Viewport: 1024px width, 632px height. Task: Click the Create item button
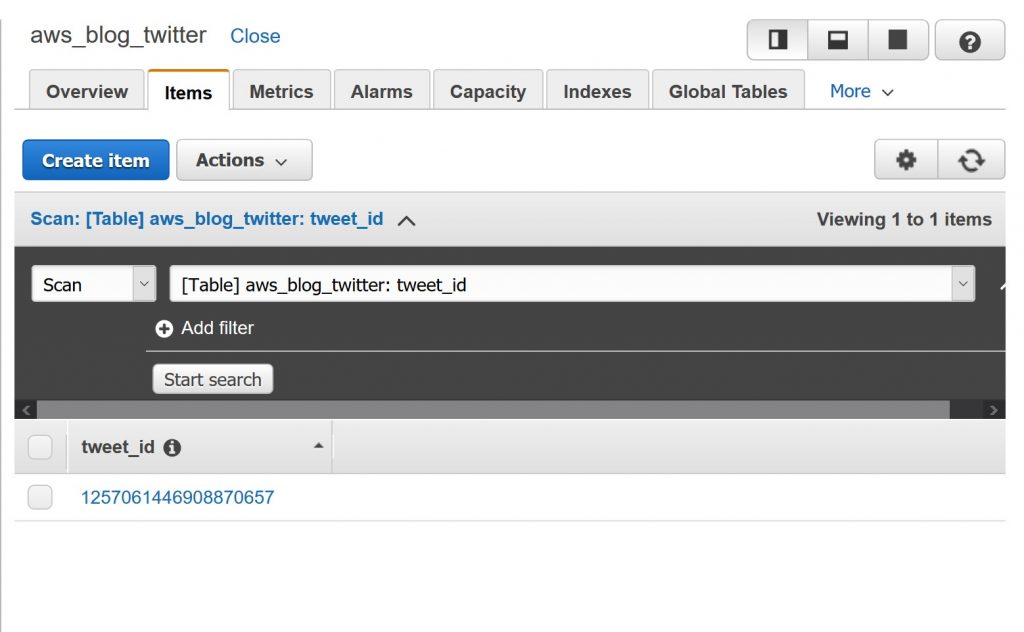[x=96, y=160]
